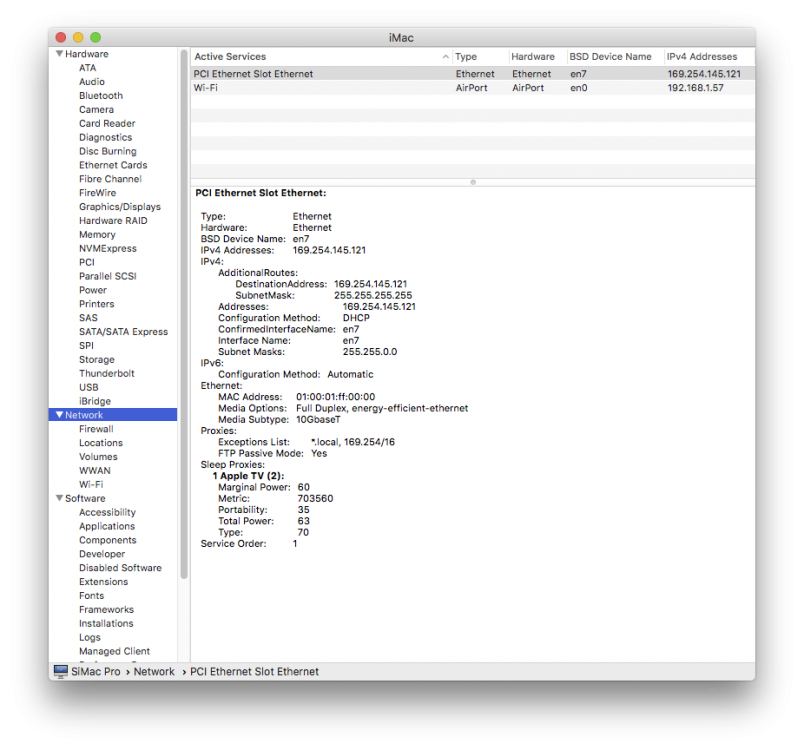The height and width of the screenshot is (750, 804).
Task: Open iBridge hardware item
Action: (95, 401)
